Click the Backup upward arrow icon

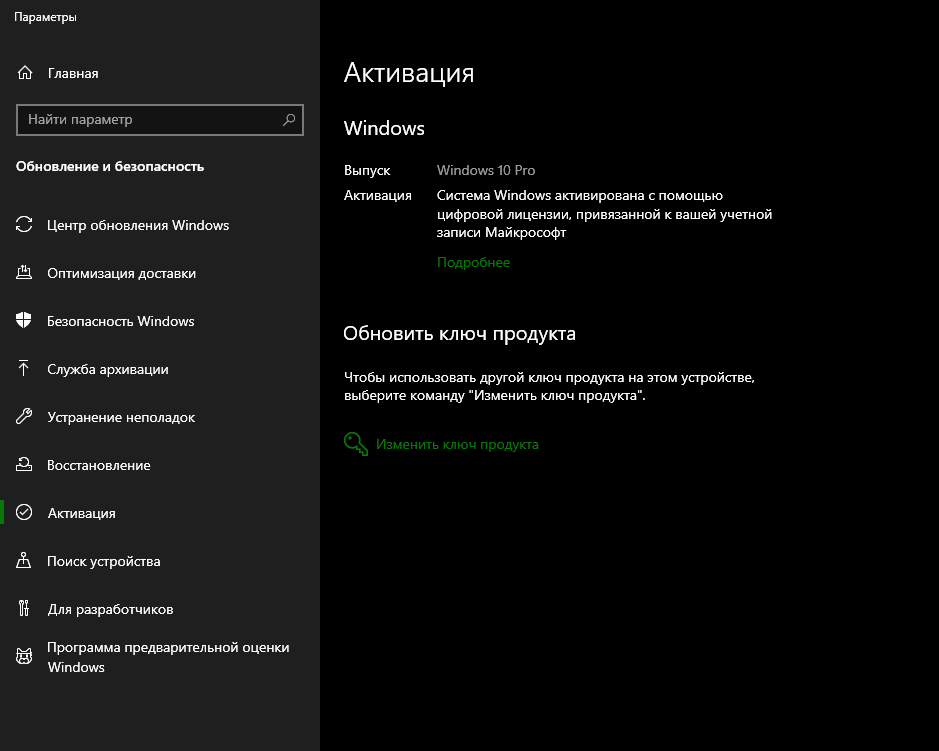[x=24, y=368]
